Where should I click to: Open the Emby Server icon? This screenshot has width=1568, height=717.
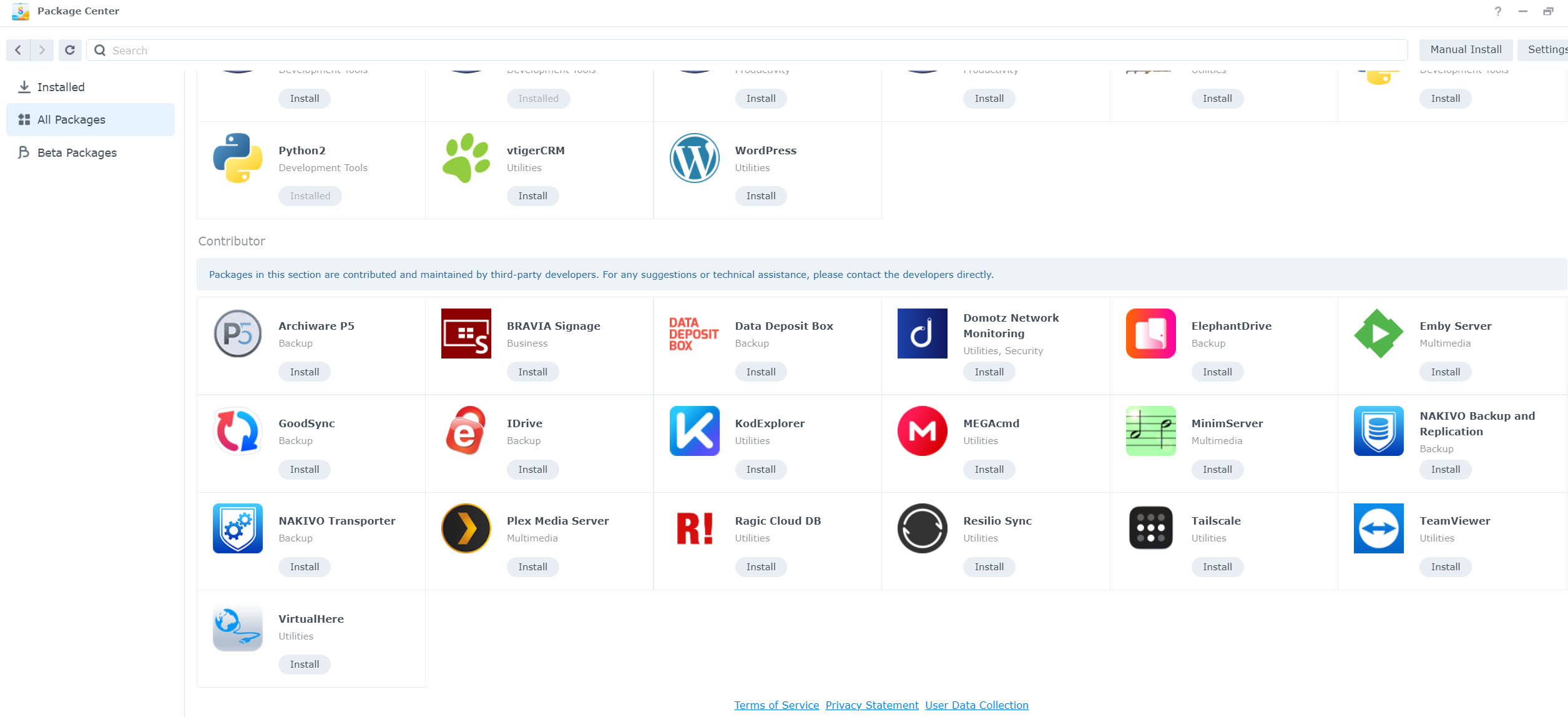(1378, 334)
